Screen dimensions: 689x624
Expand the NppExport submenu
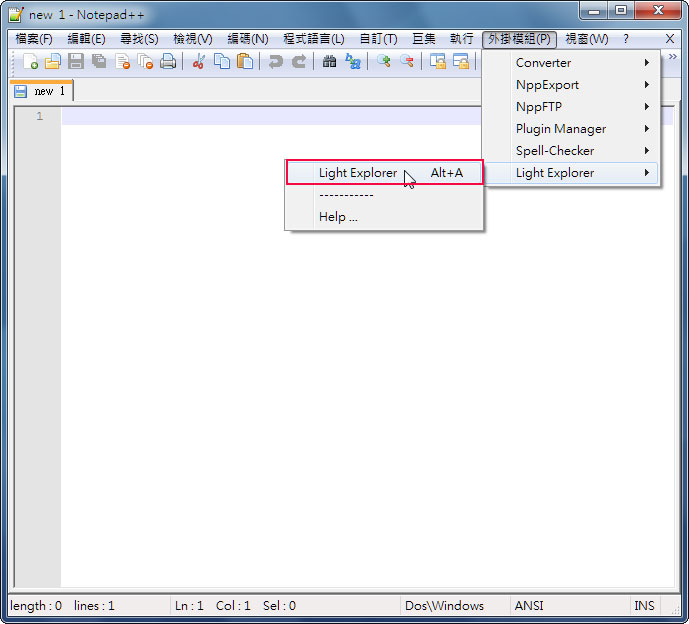[571, 85]
